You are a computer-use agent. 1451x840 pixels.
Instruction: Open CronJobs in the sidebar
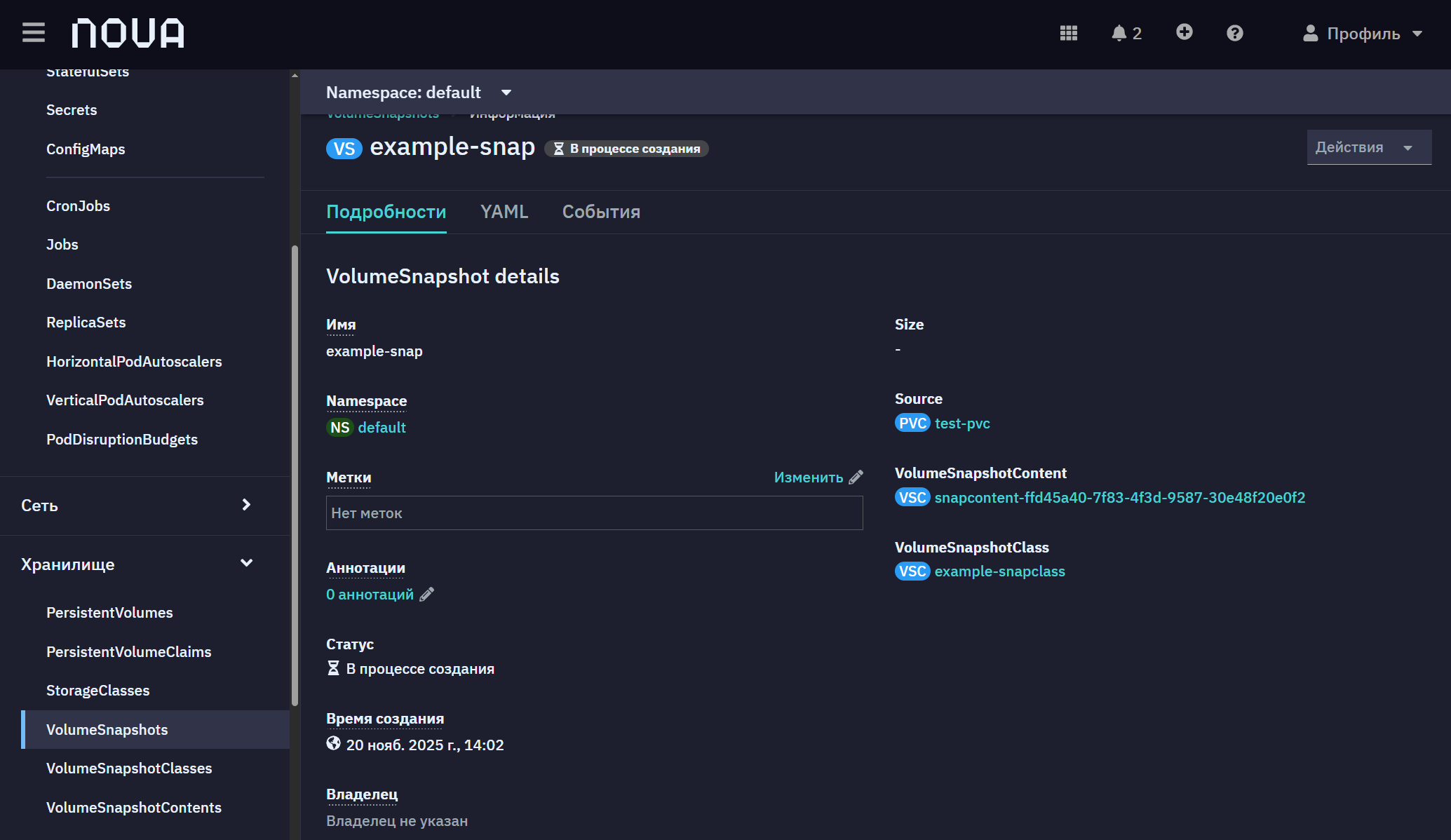click(78, 206)
